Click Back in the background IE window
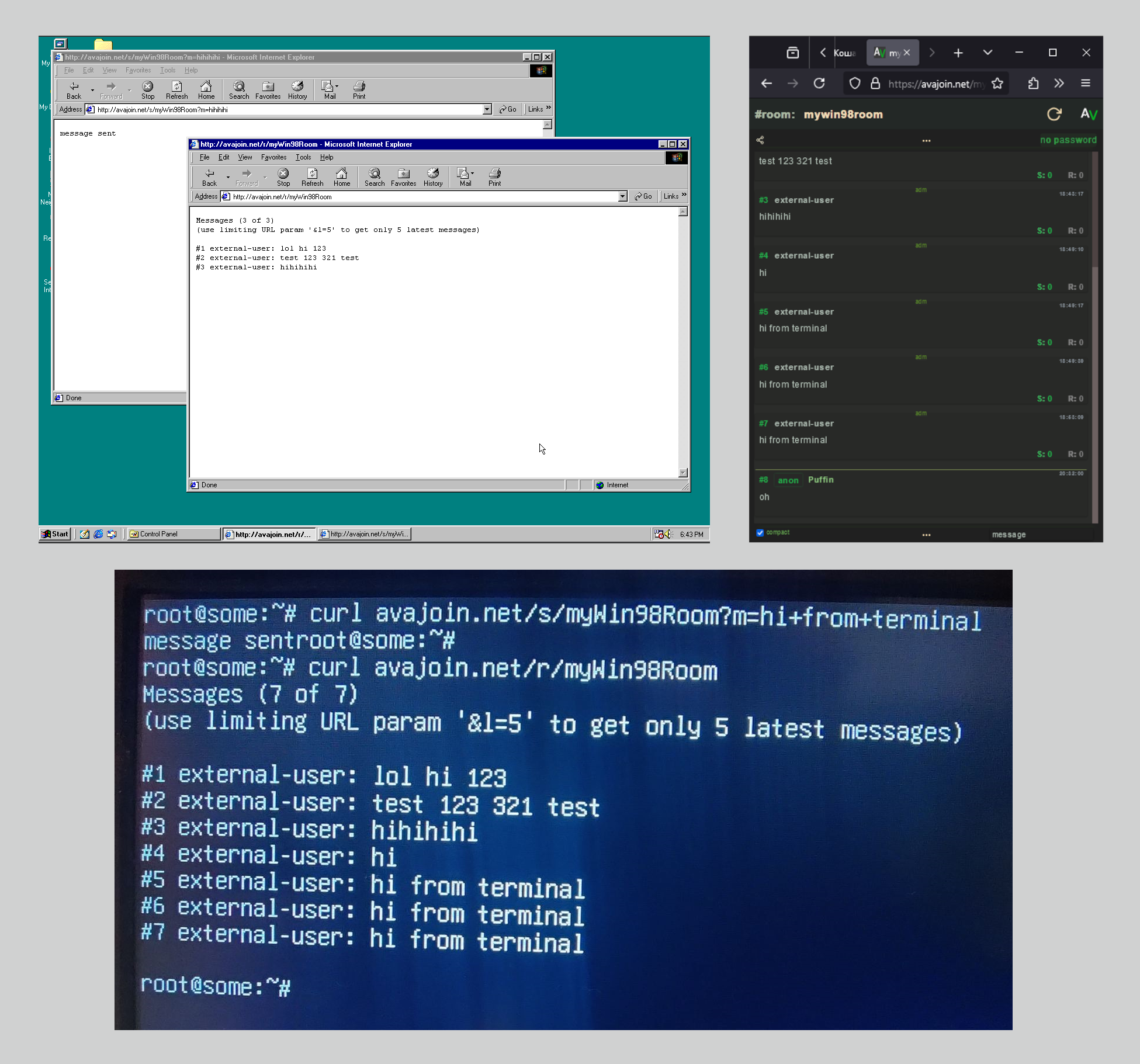Image resolution: width=1140 pixels, height=1064 pixels. coord(74,90)
